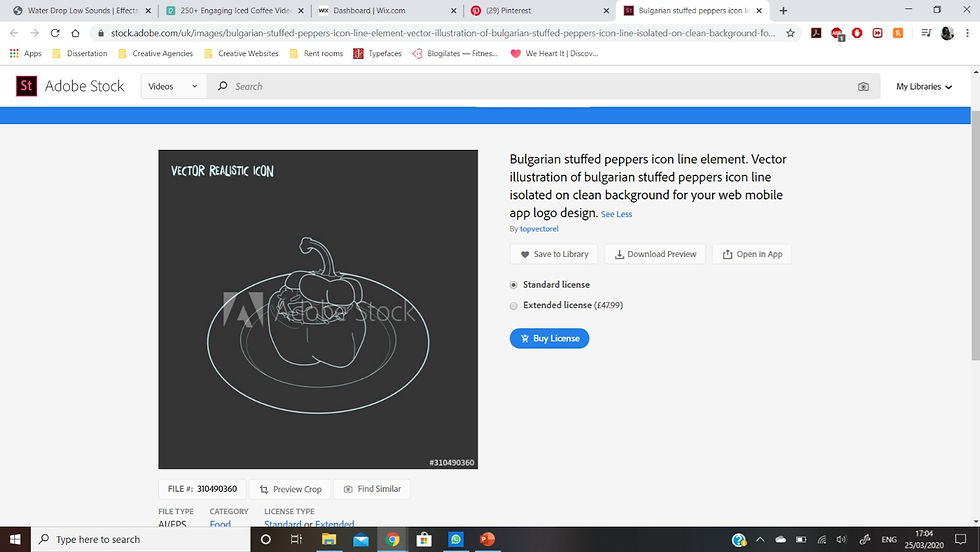Show hidden system tray icons
Screen dimensions: 980x552
[x=760, y=539]
